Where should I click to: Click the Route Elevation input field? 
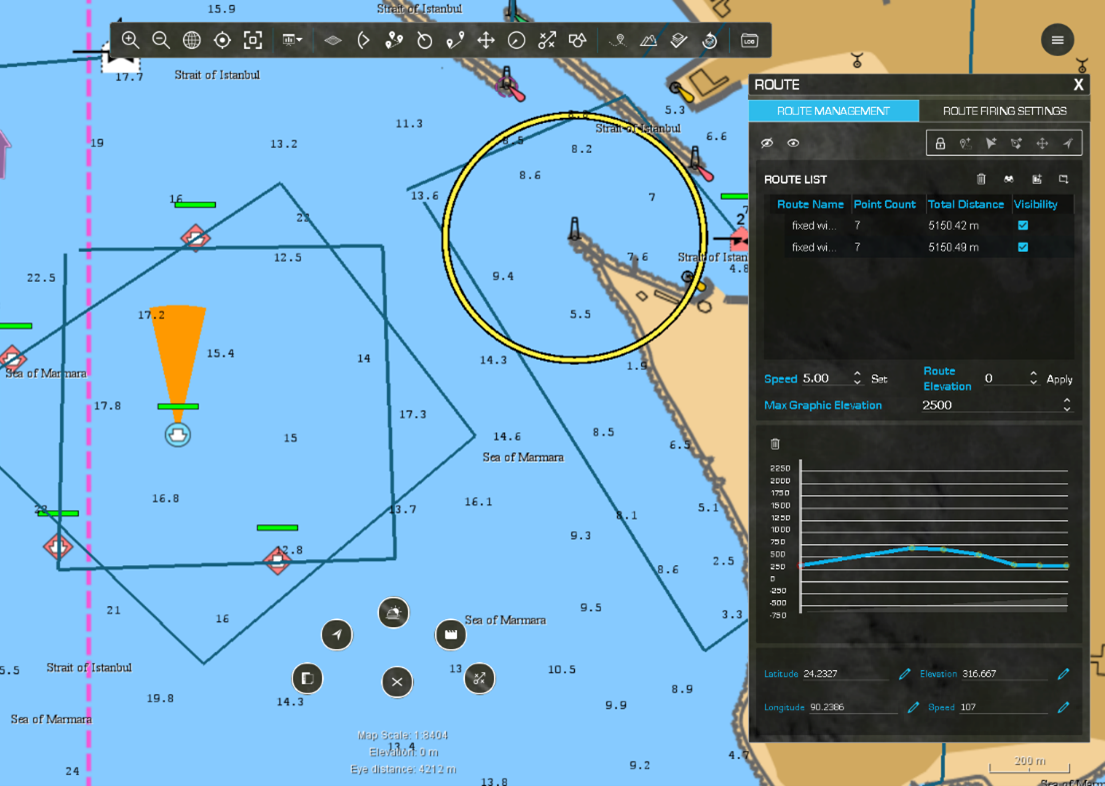(x=1004, y=379)
